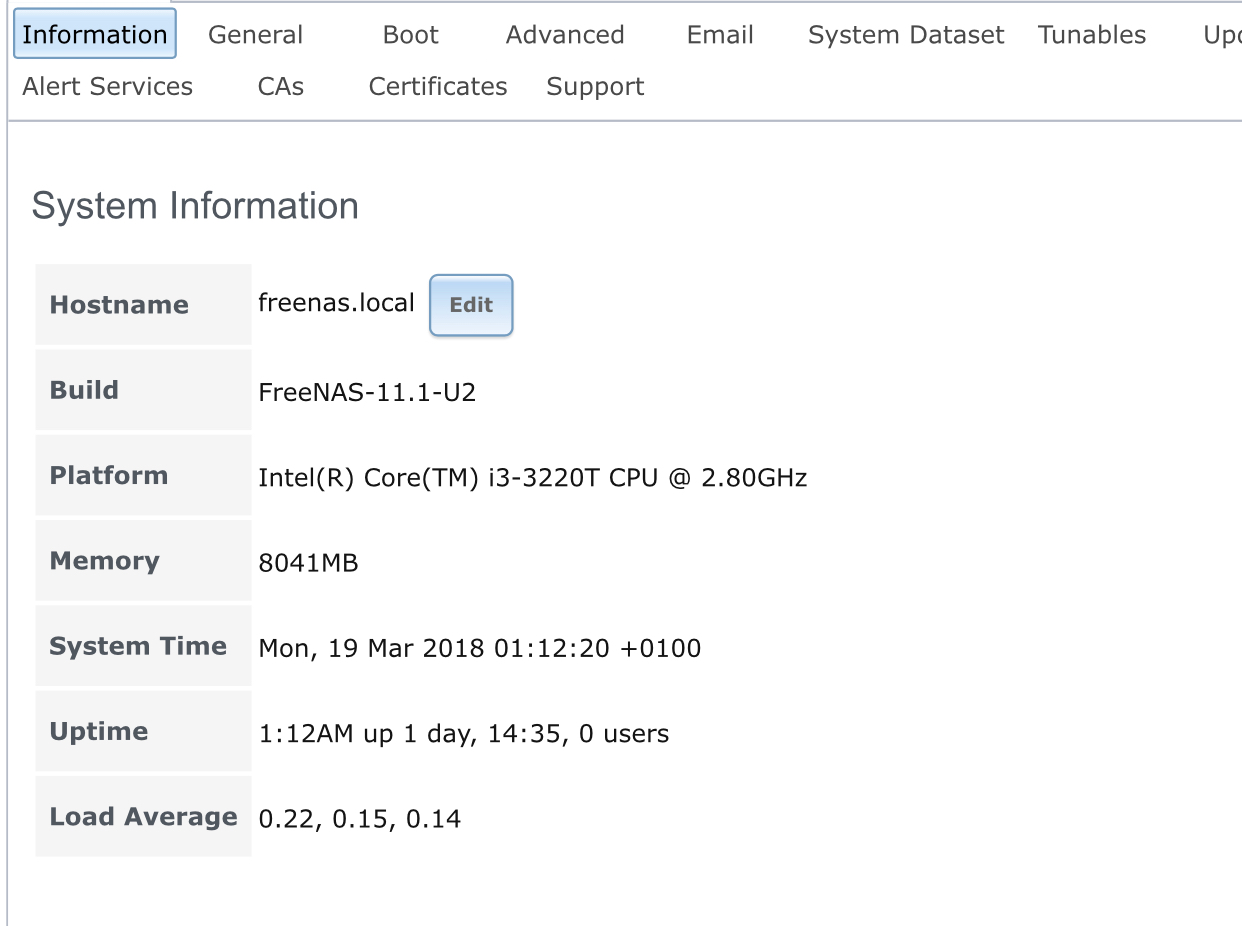Click the Build row label
Image resolution: width=1242 pixels, height=926 pixels.
[x=84, y=390]
